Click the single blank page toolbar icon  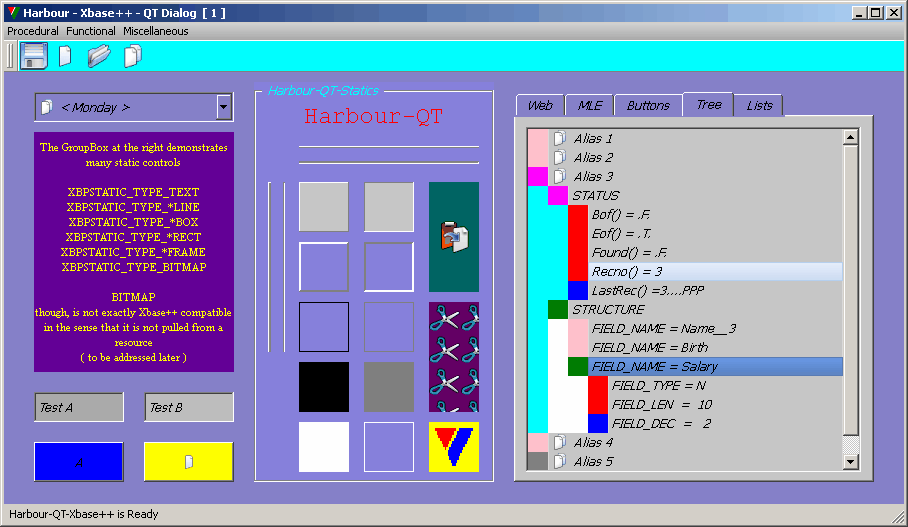(65, 56)
